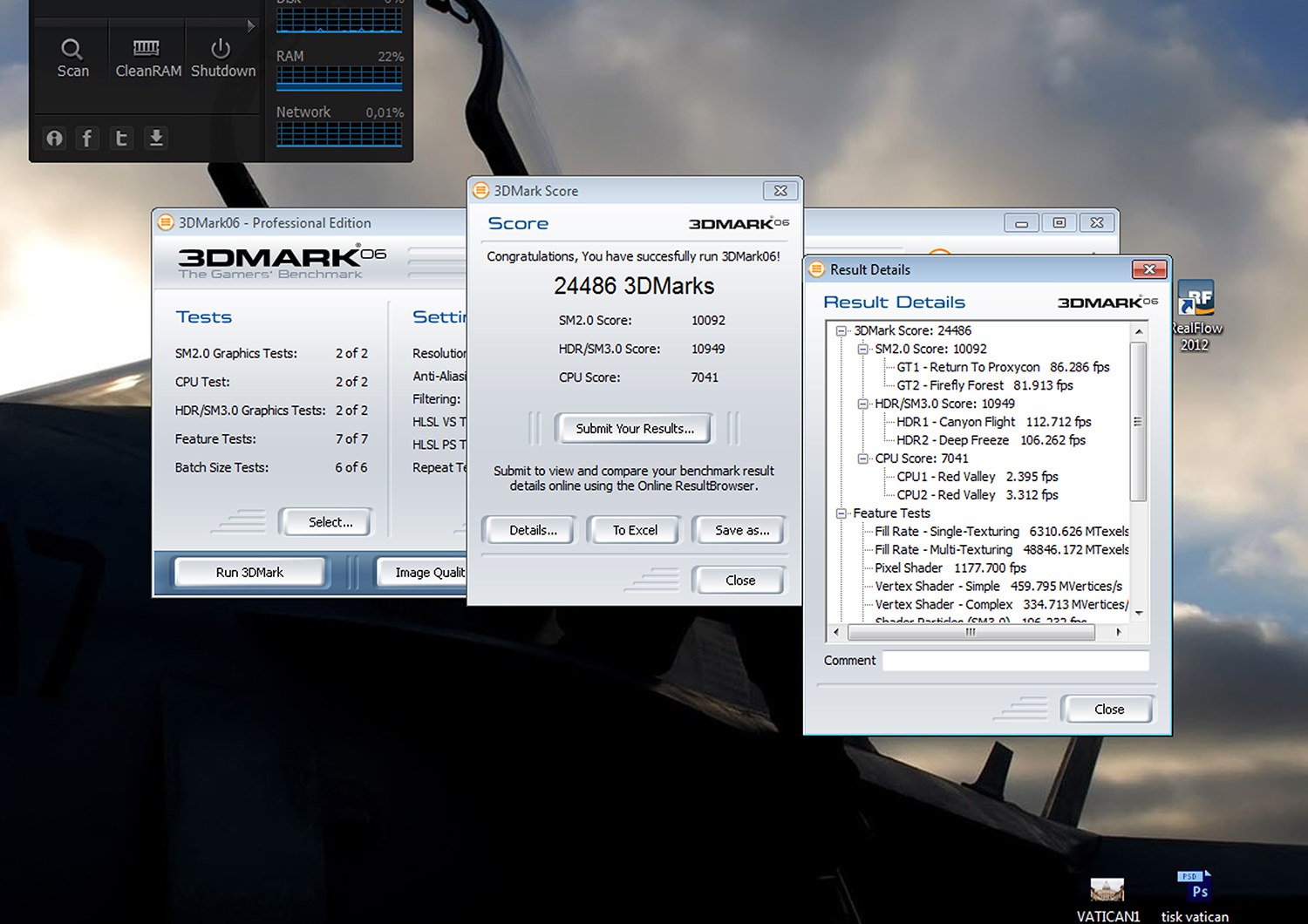Select GT1 - Return To Proxycon row
1308x924 pixels.
tap(1003, 367)
